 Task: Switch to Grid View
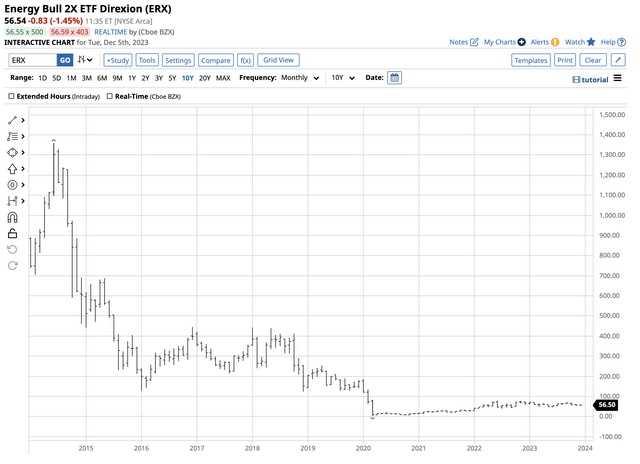(278, 60)
